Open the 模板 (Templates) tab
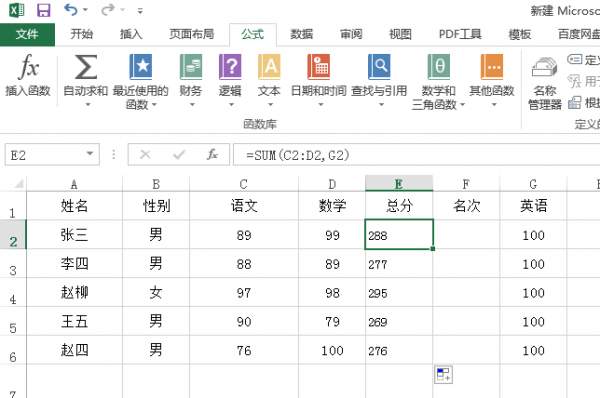This screenshot has width=600, height=398. coord(519,34)
